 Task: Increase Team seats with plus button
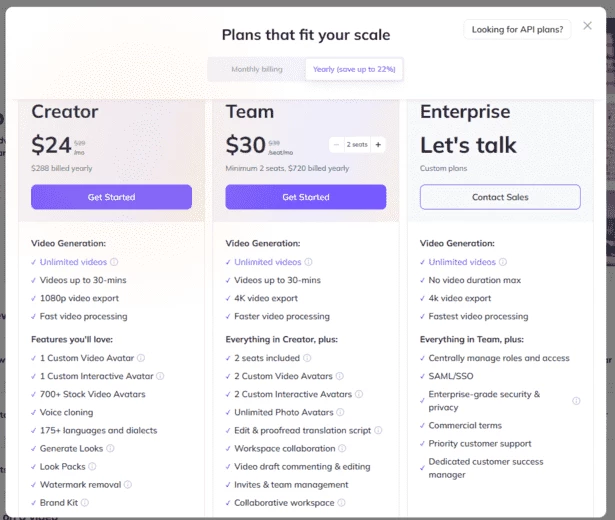click(x=378, y=145)
